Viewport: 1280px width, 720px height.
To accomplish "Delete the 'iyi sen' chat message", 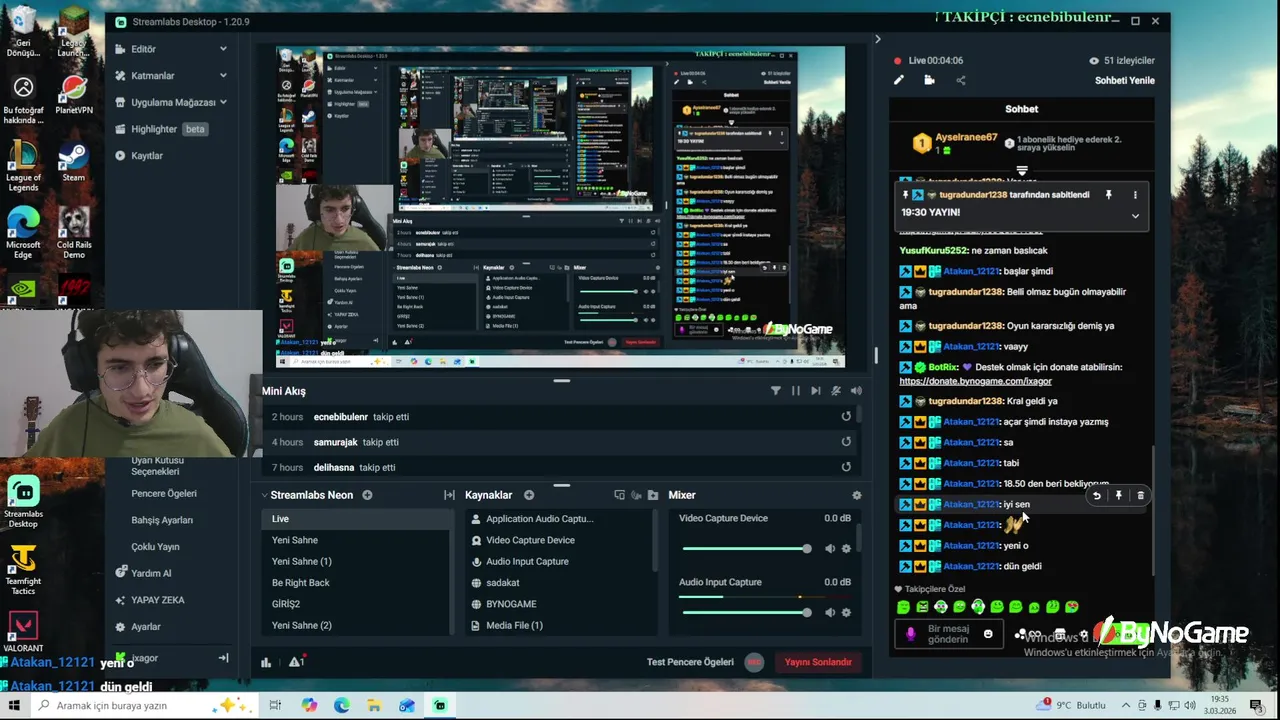I will point(1140,496).
